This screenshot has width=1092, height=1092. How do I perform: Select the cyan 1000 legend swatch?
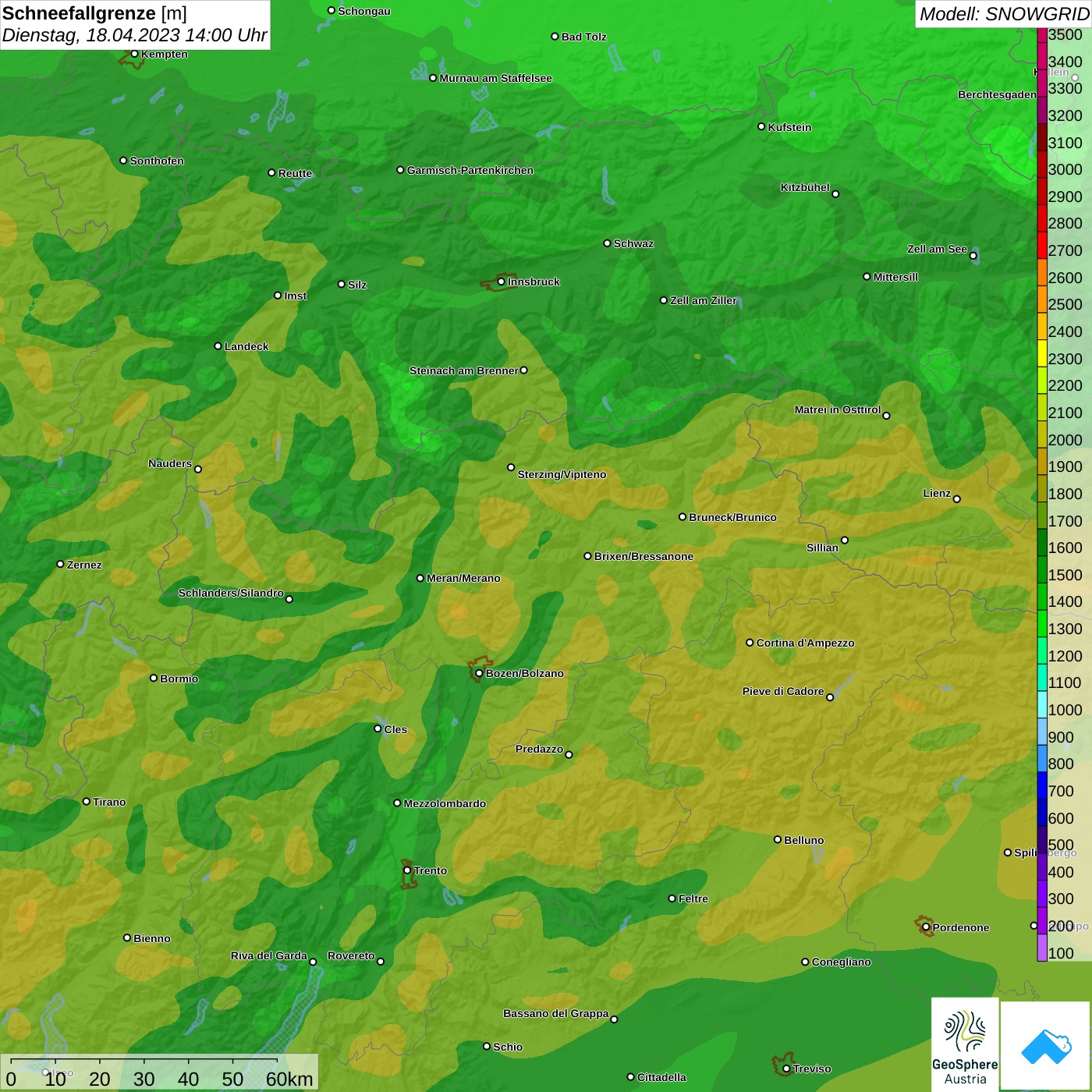1042,704
